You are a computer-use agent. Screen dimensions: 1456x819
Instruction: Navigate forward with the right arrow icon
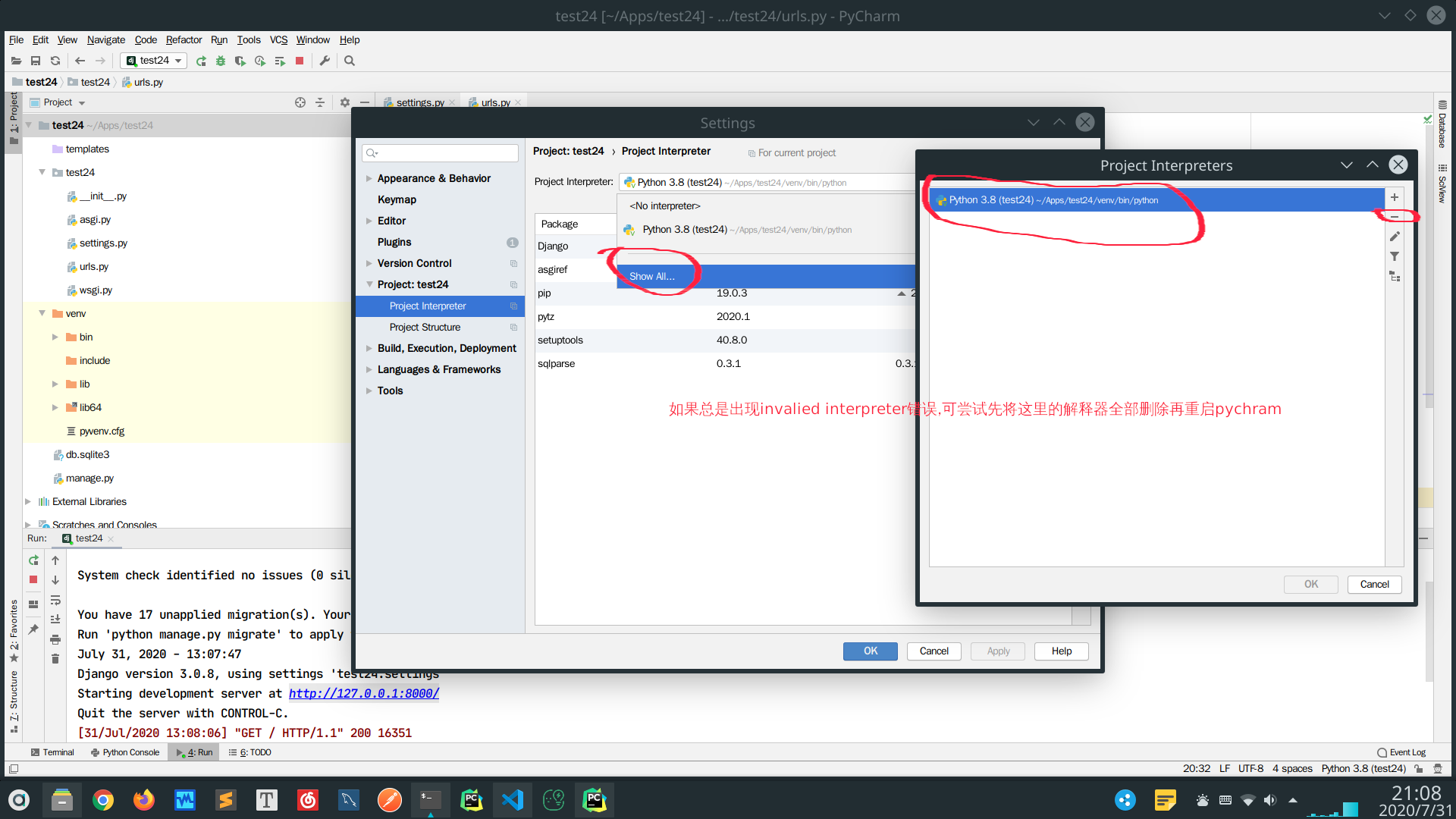100,61
